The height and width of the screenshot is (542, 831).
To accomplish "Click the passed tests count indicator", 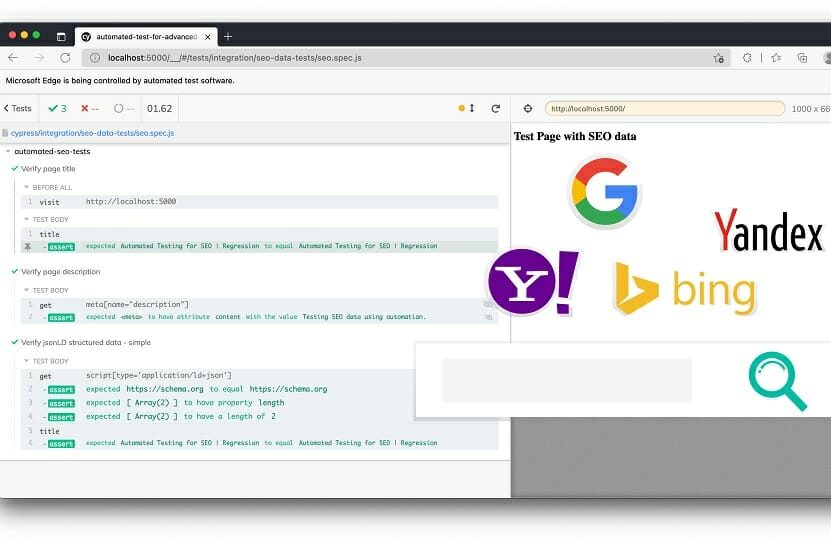I will coord(57,108).
